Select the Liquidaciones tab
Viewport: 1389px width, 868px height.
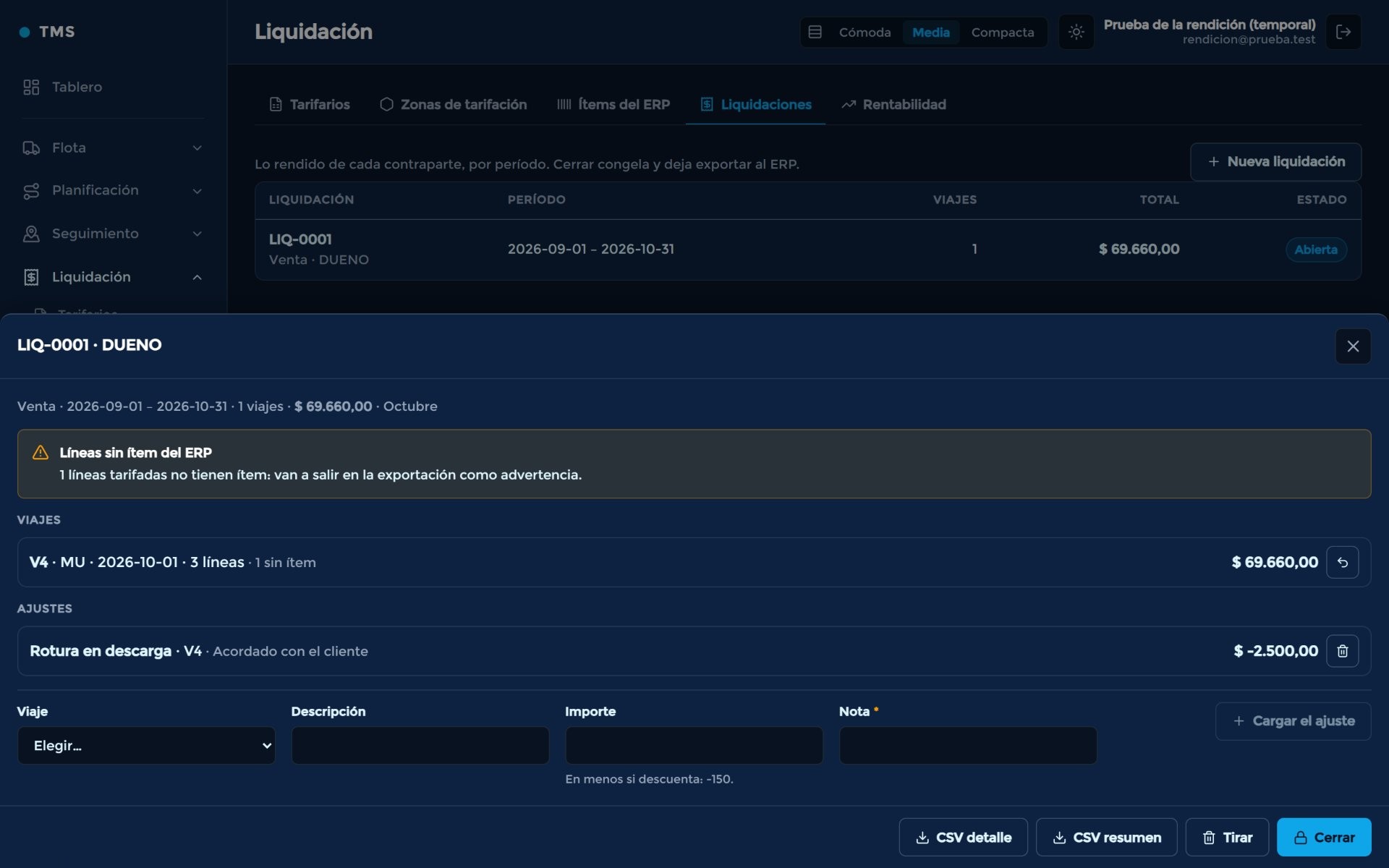pos(756,104)
